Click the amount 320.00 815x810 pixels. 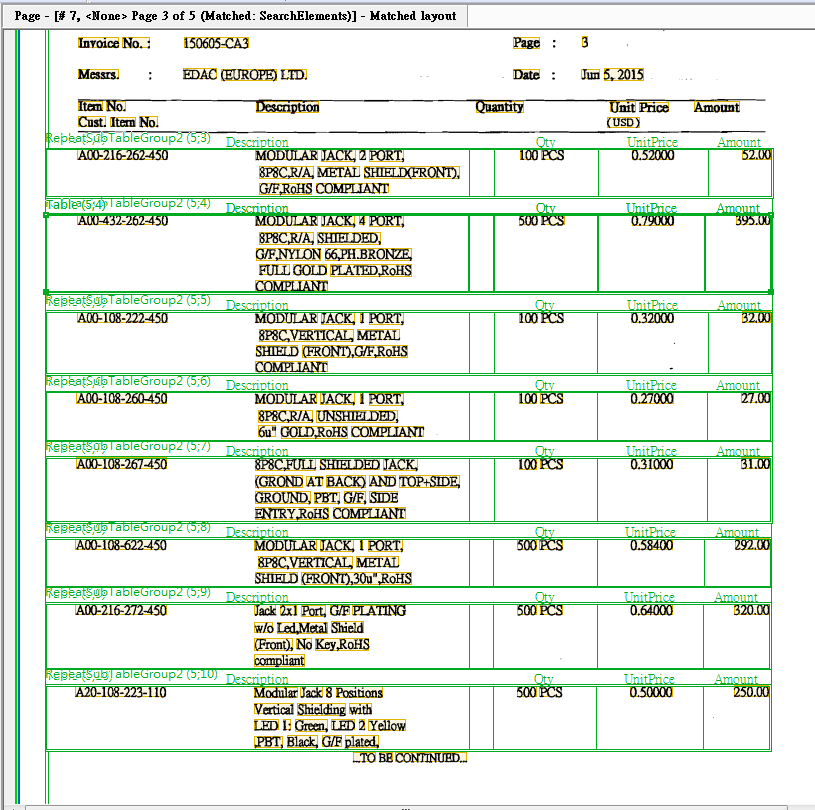(x=752, y=610)
